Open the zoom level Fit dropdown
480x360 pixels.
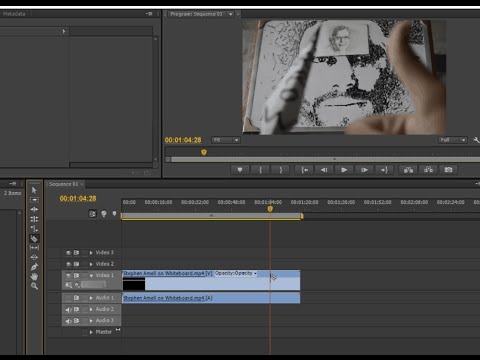[226, 140]
